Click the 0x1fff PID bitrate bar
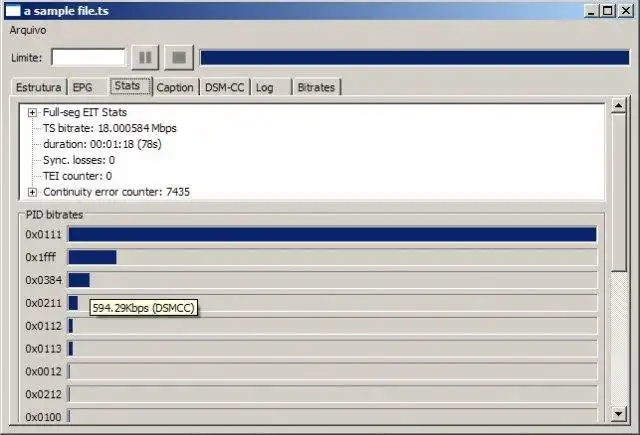This screenshot has width=640, height=435. pos(332,257)
